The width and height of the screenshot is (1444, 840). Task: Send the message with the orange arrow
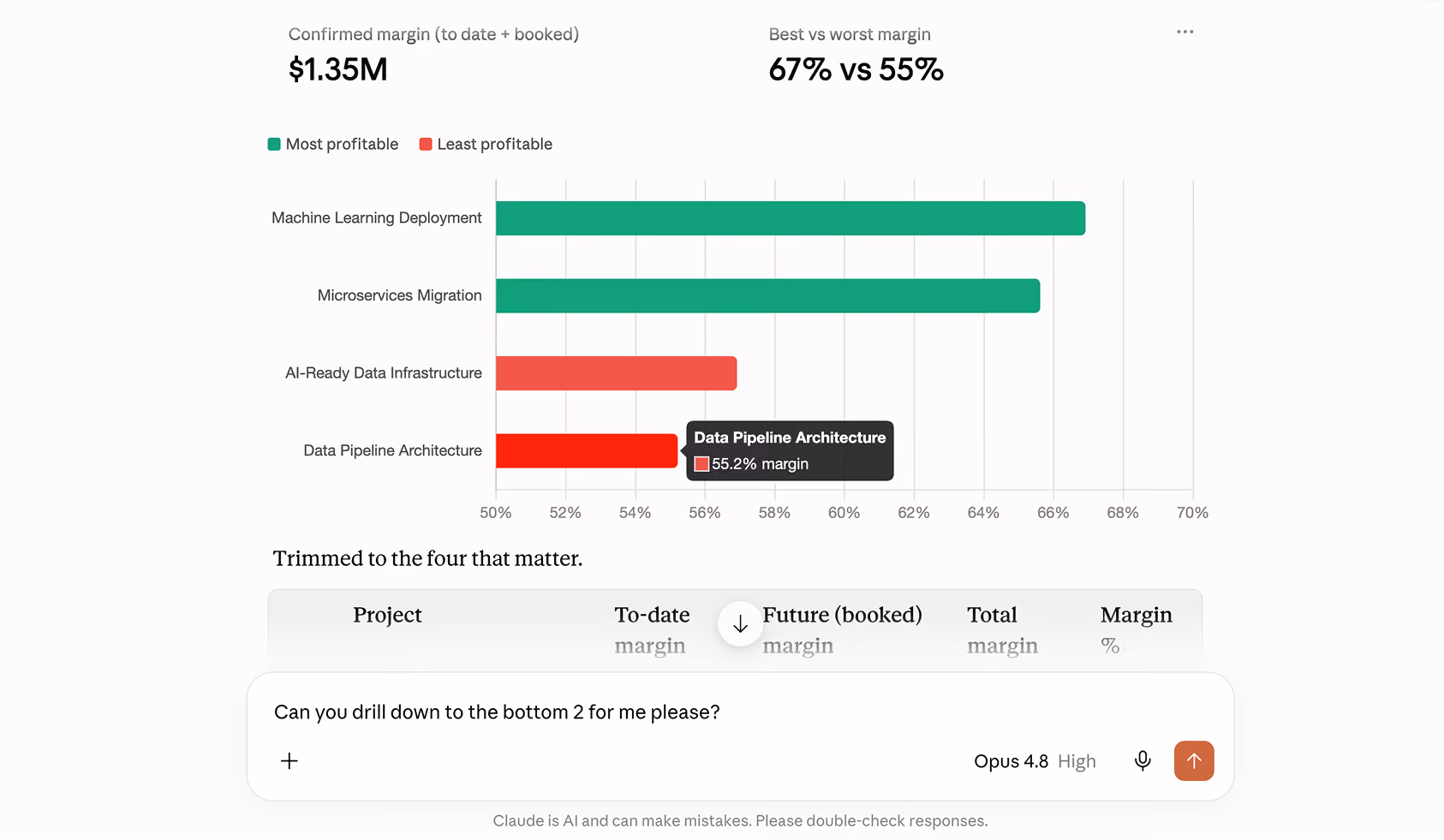coord(1194,761)
